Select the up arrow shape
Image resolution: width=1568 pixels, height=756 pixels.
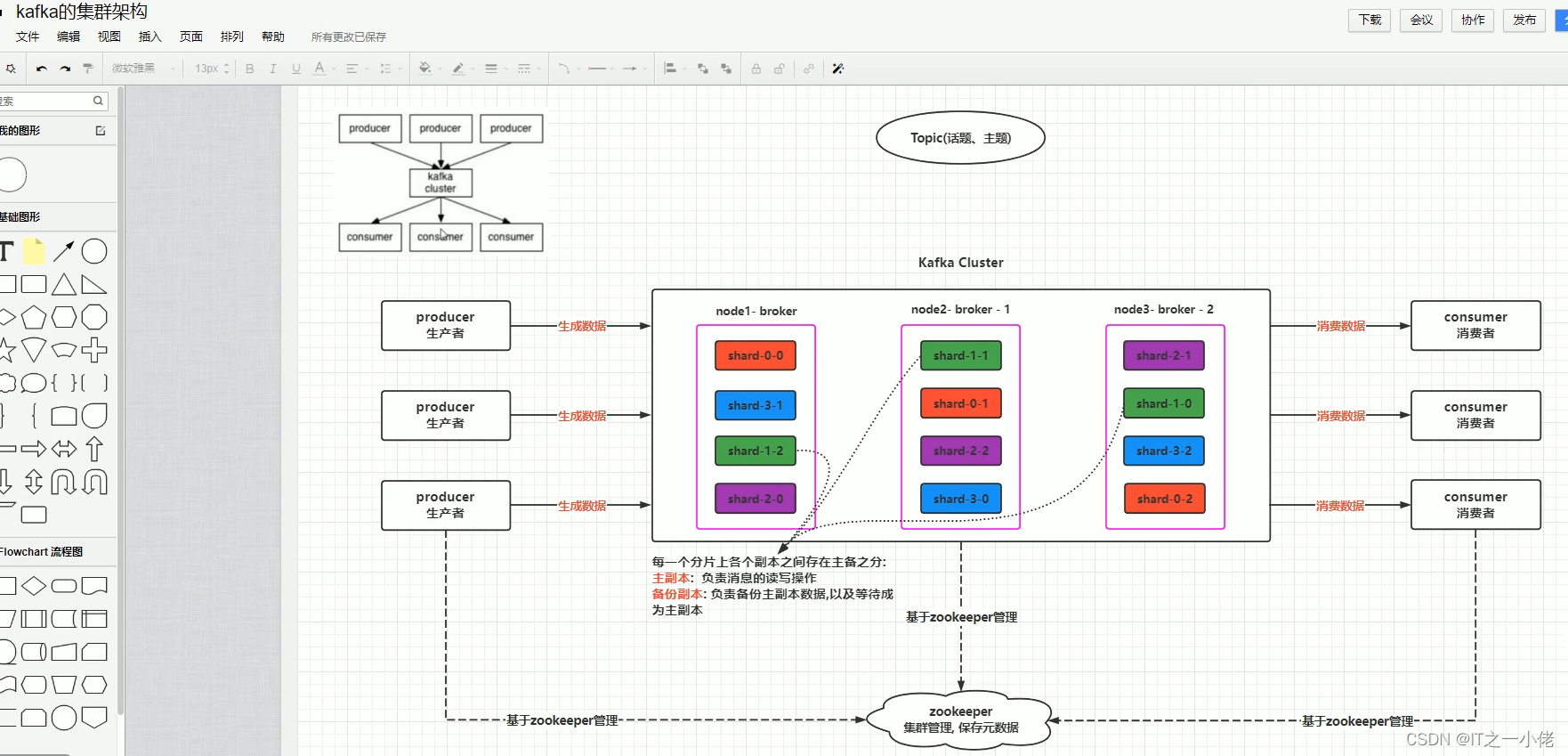pyautogui.click(x=94, y=449)
